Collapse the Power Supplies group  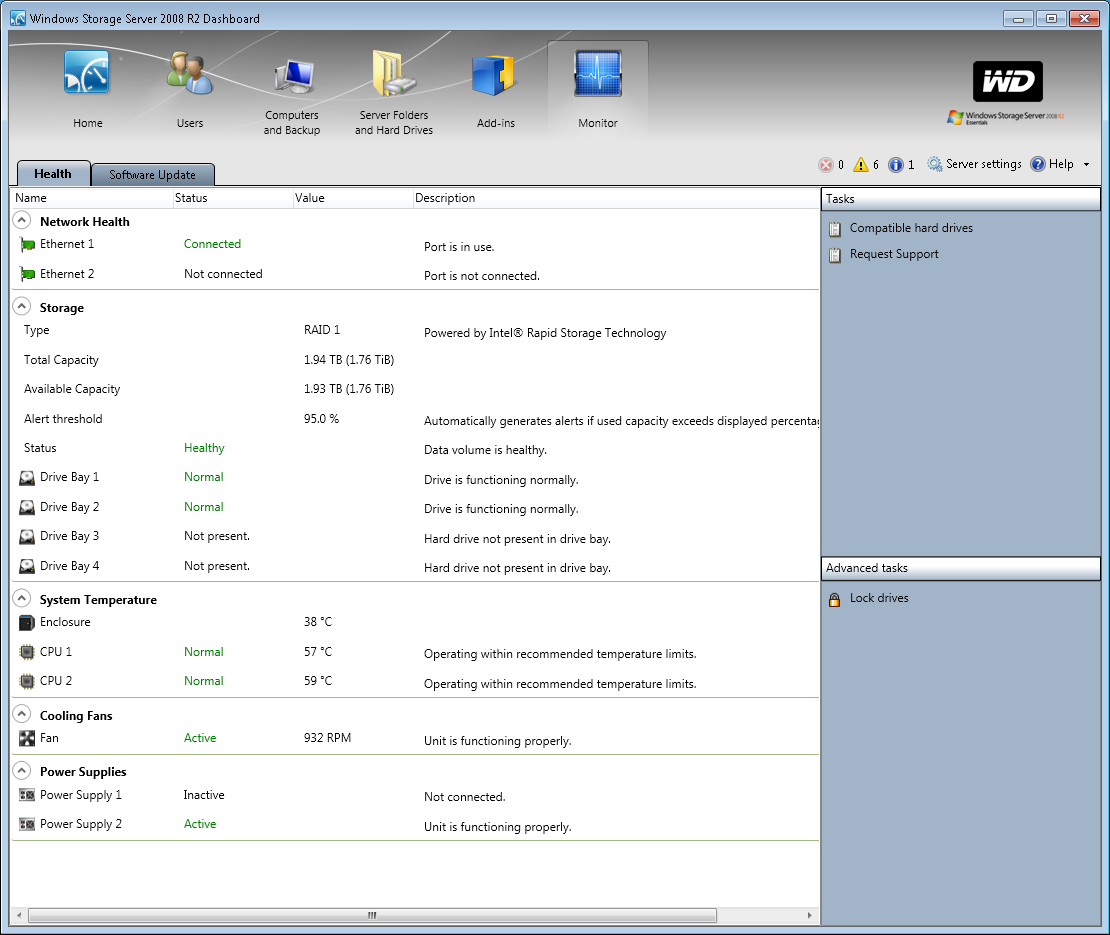coord(22,771)
